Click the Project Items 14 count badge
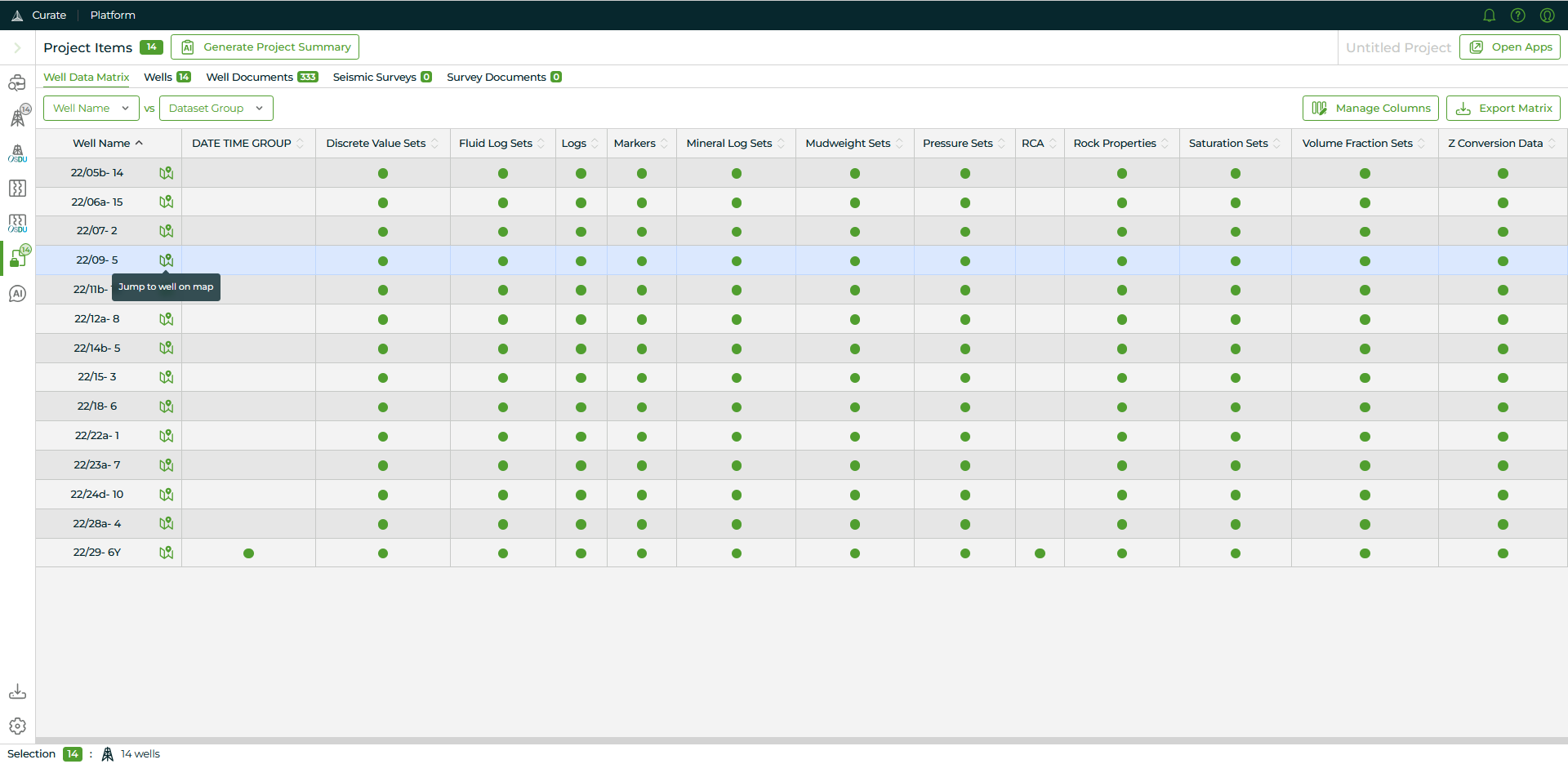 point(151,47)
